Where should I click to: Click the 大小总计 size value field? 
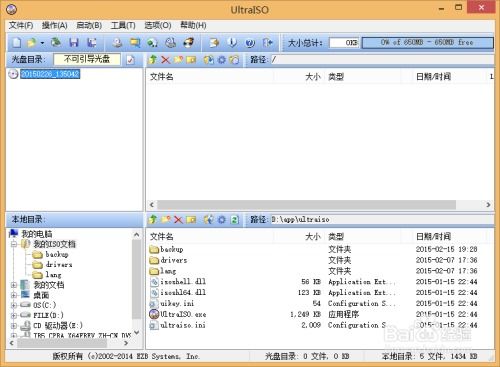(344, 43)
